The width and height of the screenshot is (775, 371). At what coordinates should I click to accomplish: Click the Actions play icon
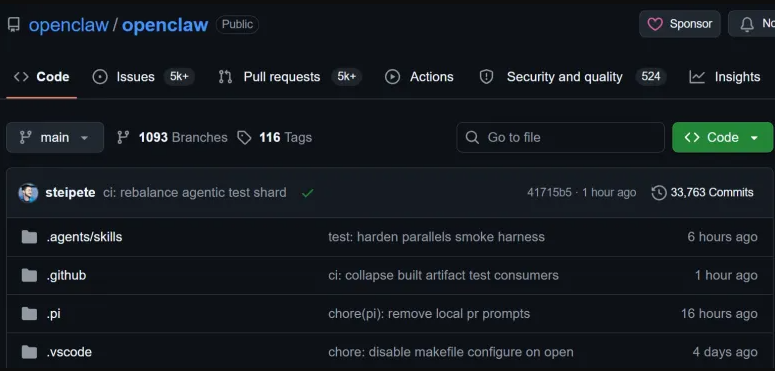pyautogui.click(x=392, y=77)
